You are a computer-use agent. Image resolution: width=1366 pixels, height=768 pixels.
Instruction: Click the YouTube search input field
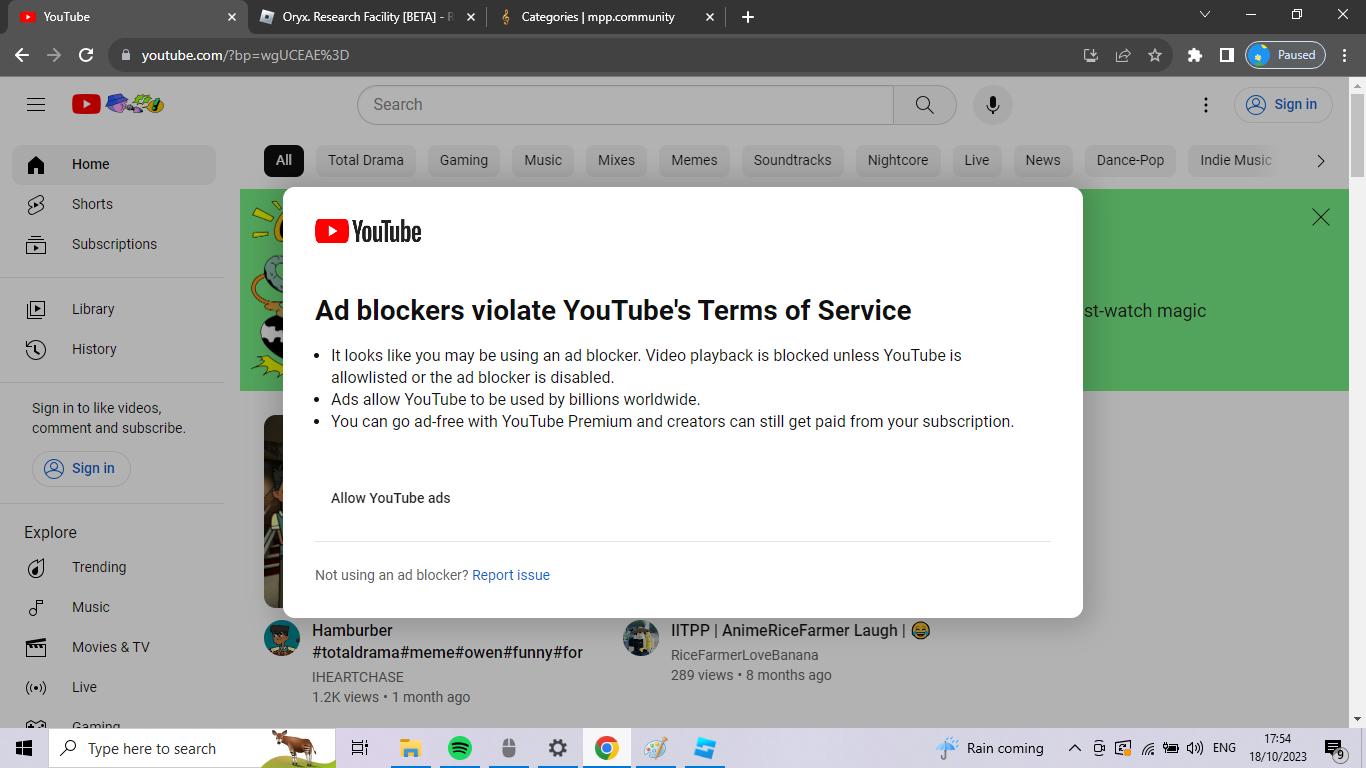click(x=625, y=104)
